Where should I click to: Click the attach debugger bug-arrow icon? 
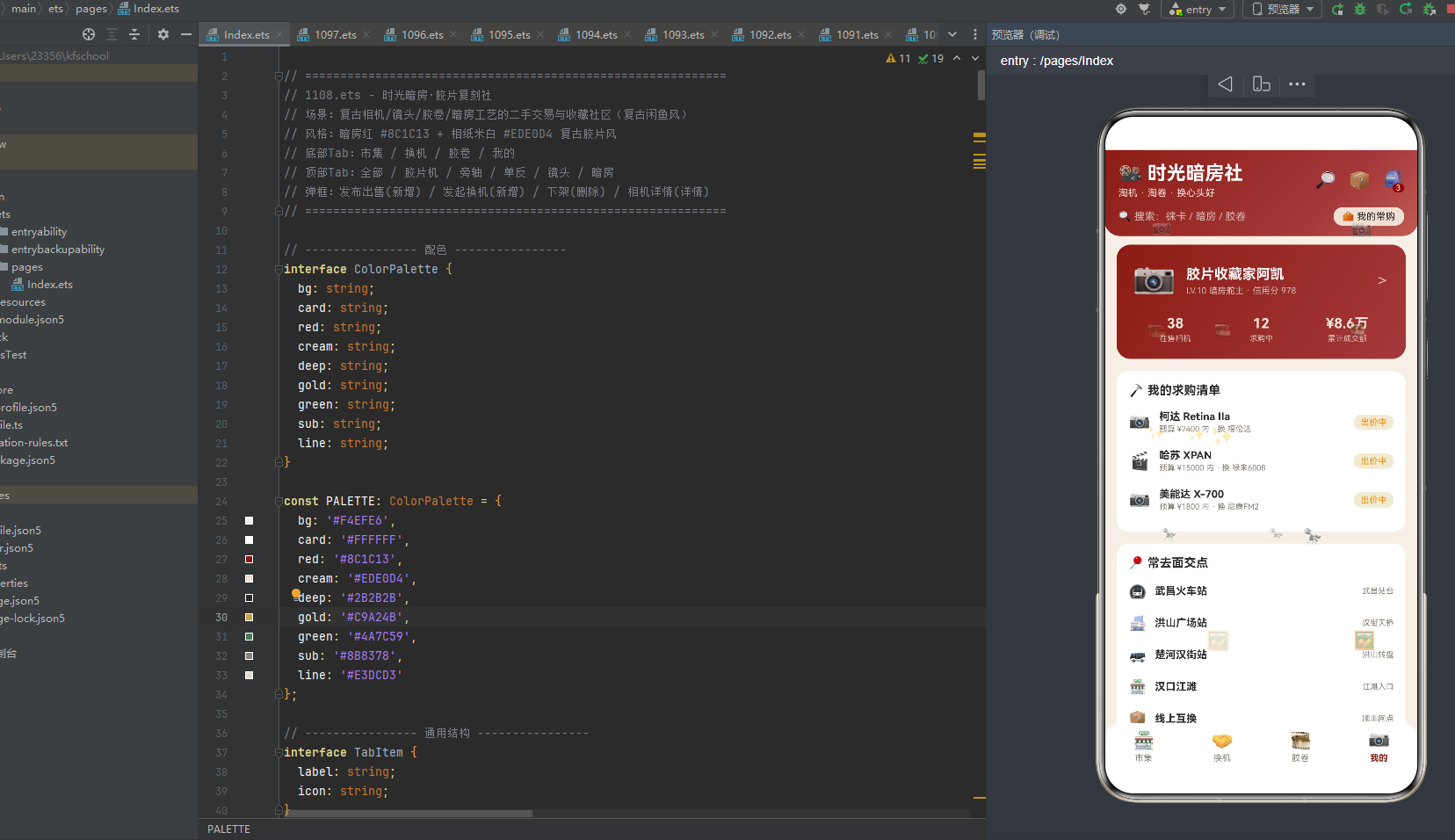pyautogui.click(x=1430, y=9)
